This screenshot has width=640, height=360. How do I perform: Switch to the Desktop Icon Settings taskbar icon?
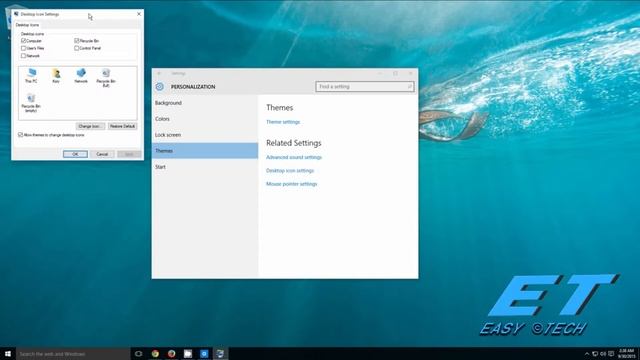220,353
